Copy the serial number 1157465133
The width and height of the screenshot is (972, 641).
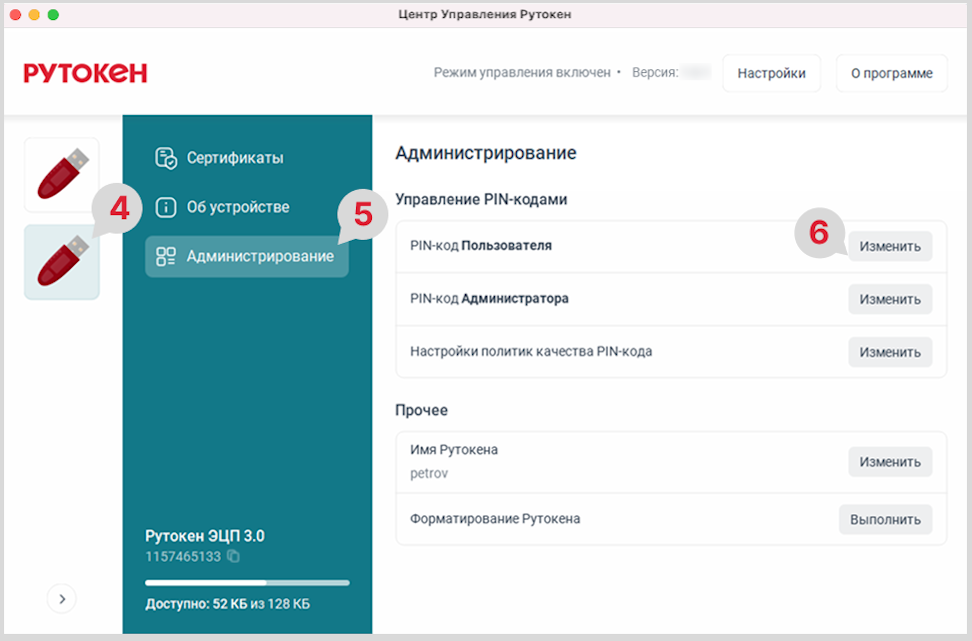click(x=233, y=556)
